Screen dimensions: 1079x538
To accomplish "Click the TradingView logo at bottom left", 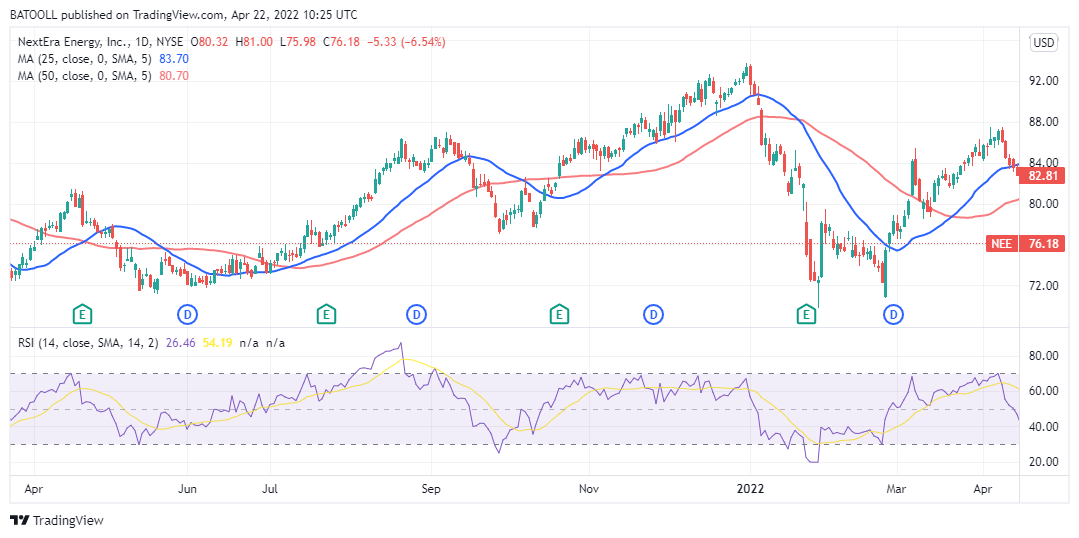I will [x=56, y=520].
